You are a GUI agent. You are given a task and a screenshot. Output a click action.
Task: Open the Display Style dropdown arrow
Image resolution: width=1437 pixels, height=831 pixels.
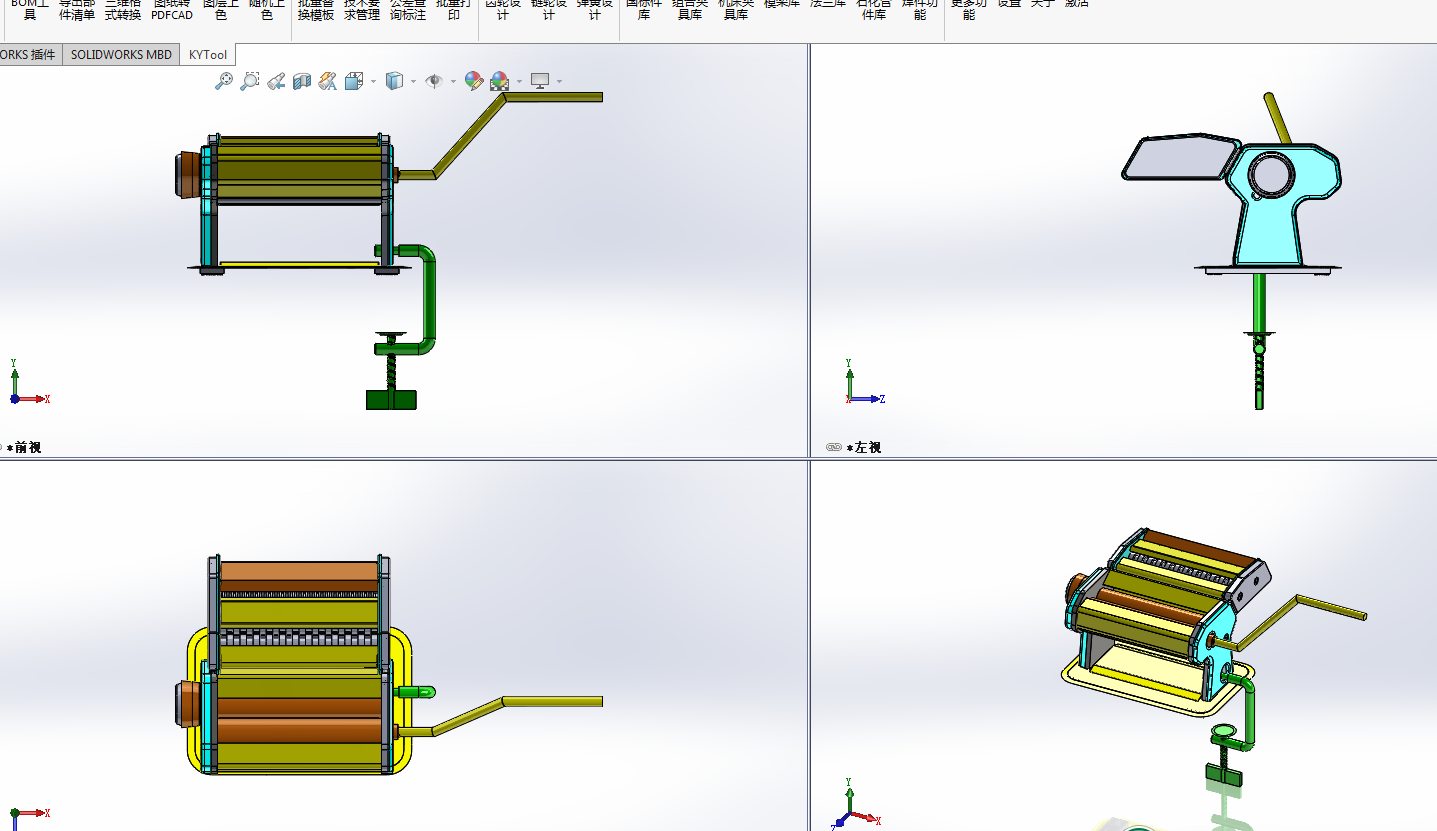[x=414, y=82]
